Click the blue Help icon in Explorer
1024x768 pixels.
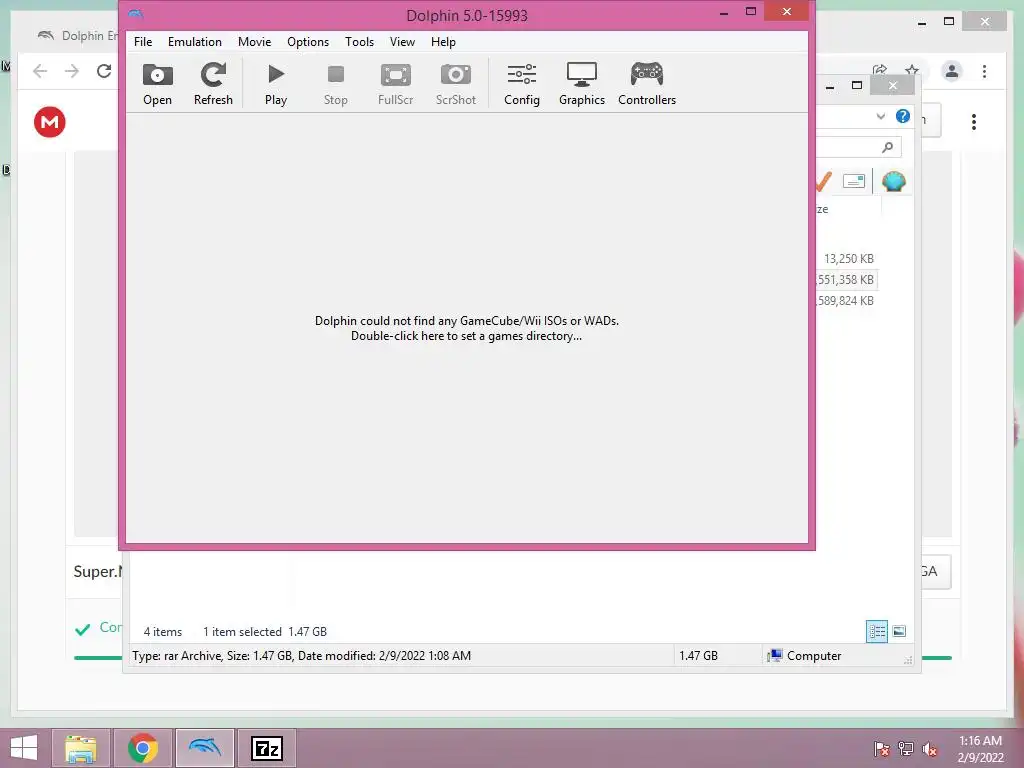point(903,116)
